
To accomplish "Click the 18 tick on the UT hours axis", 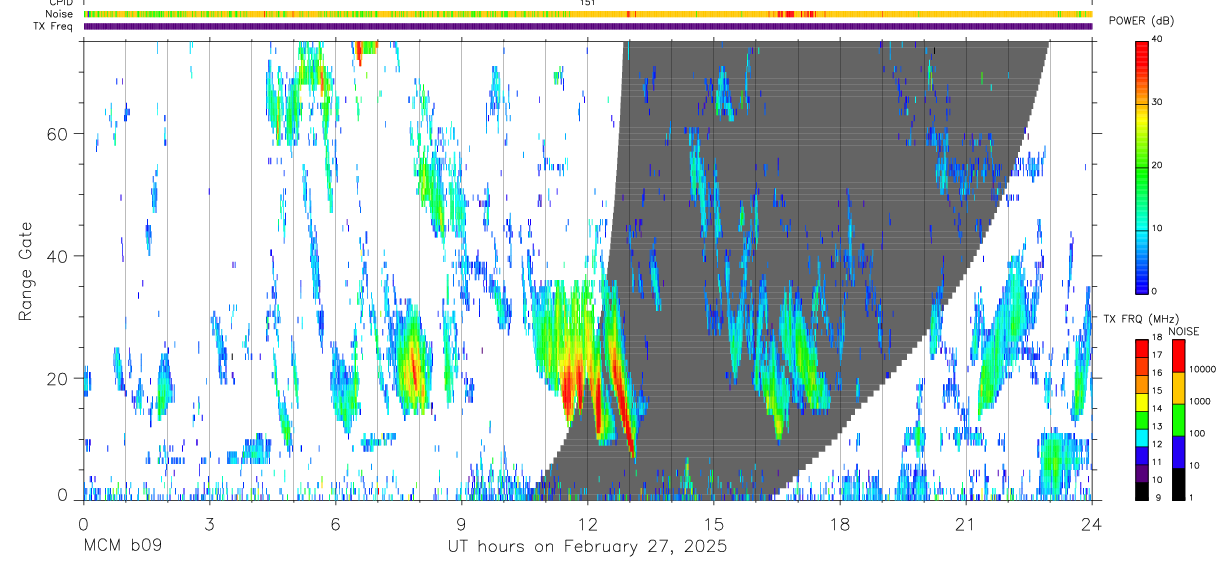I will [x=839, y=524].
